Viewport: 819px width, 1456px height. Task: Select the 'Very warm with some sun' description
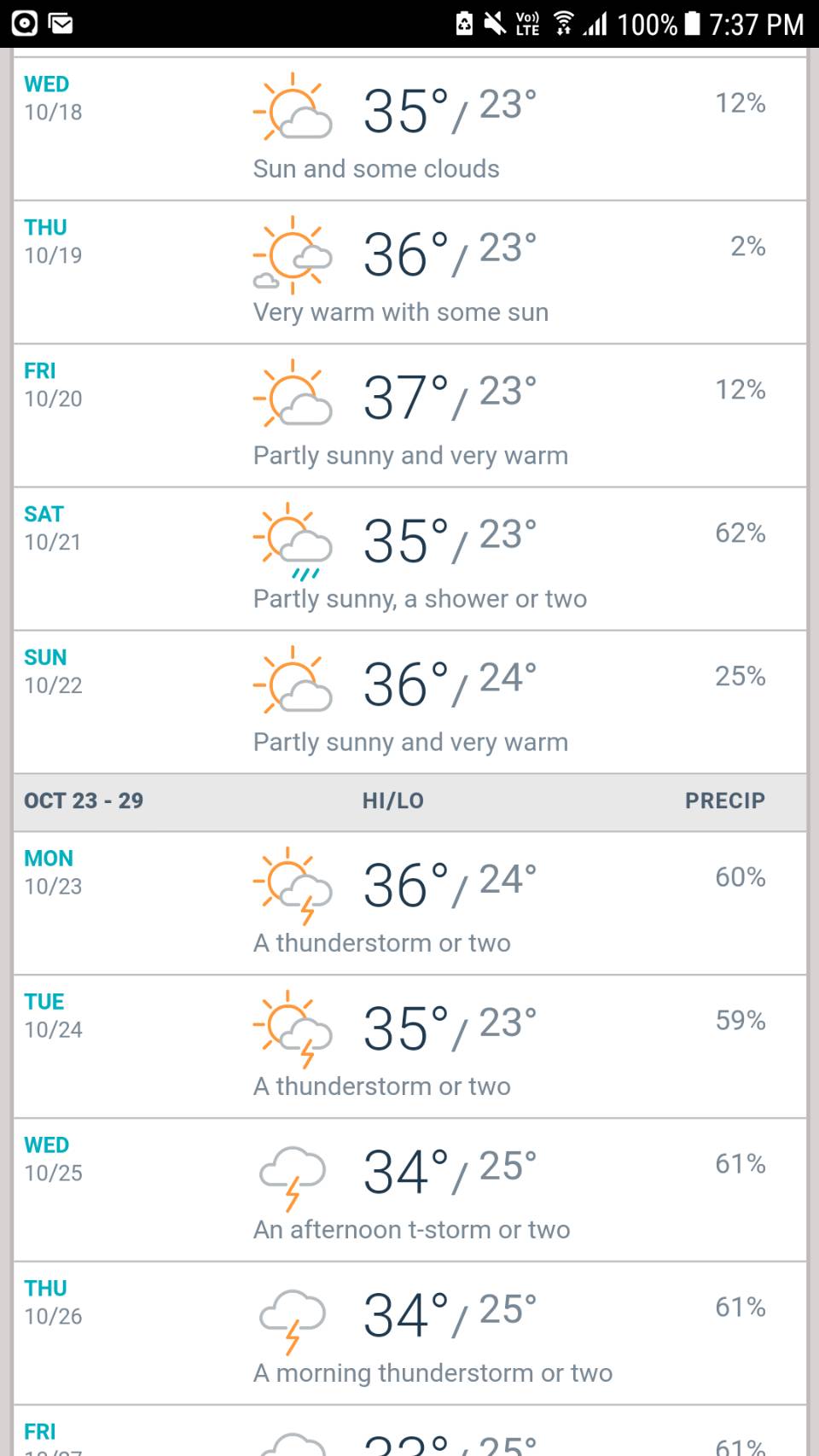(x=401, y=312)
